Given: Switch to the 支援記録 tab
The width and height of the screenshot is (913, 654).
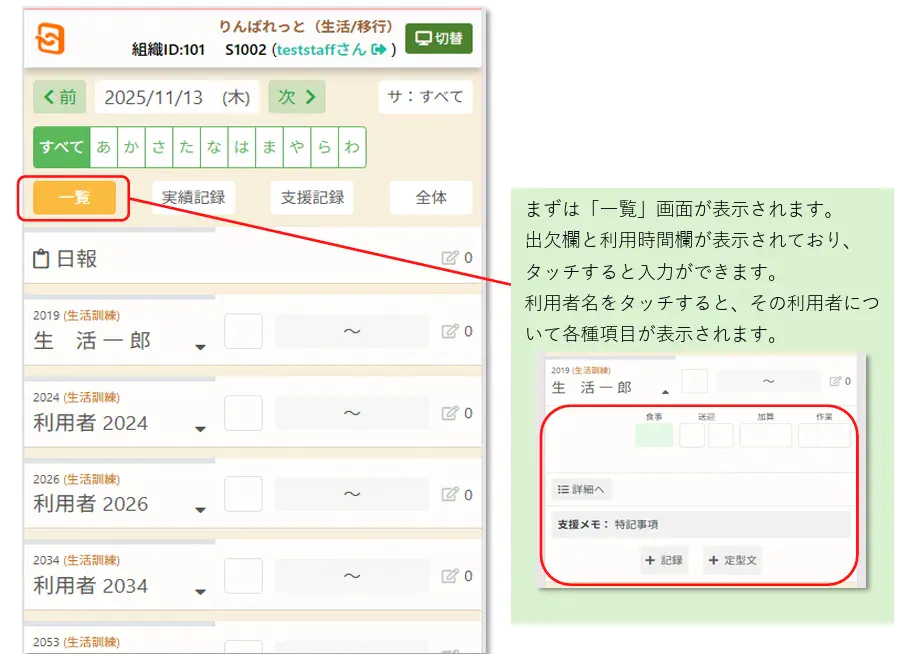Looking at the screenshot, I should 312,197.
